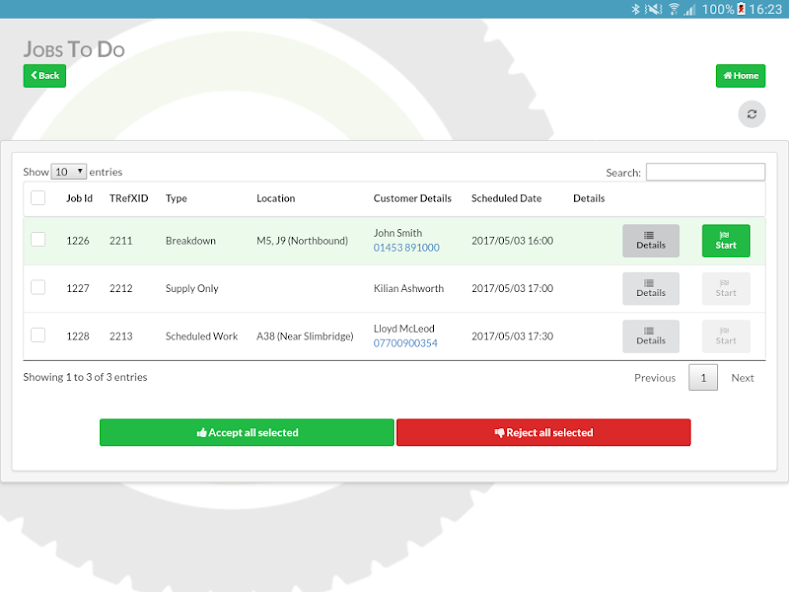Click TRefXID value 2212
Viewport: 789px width, 592px height.
tap(121, 288)
